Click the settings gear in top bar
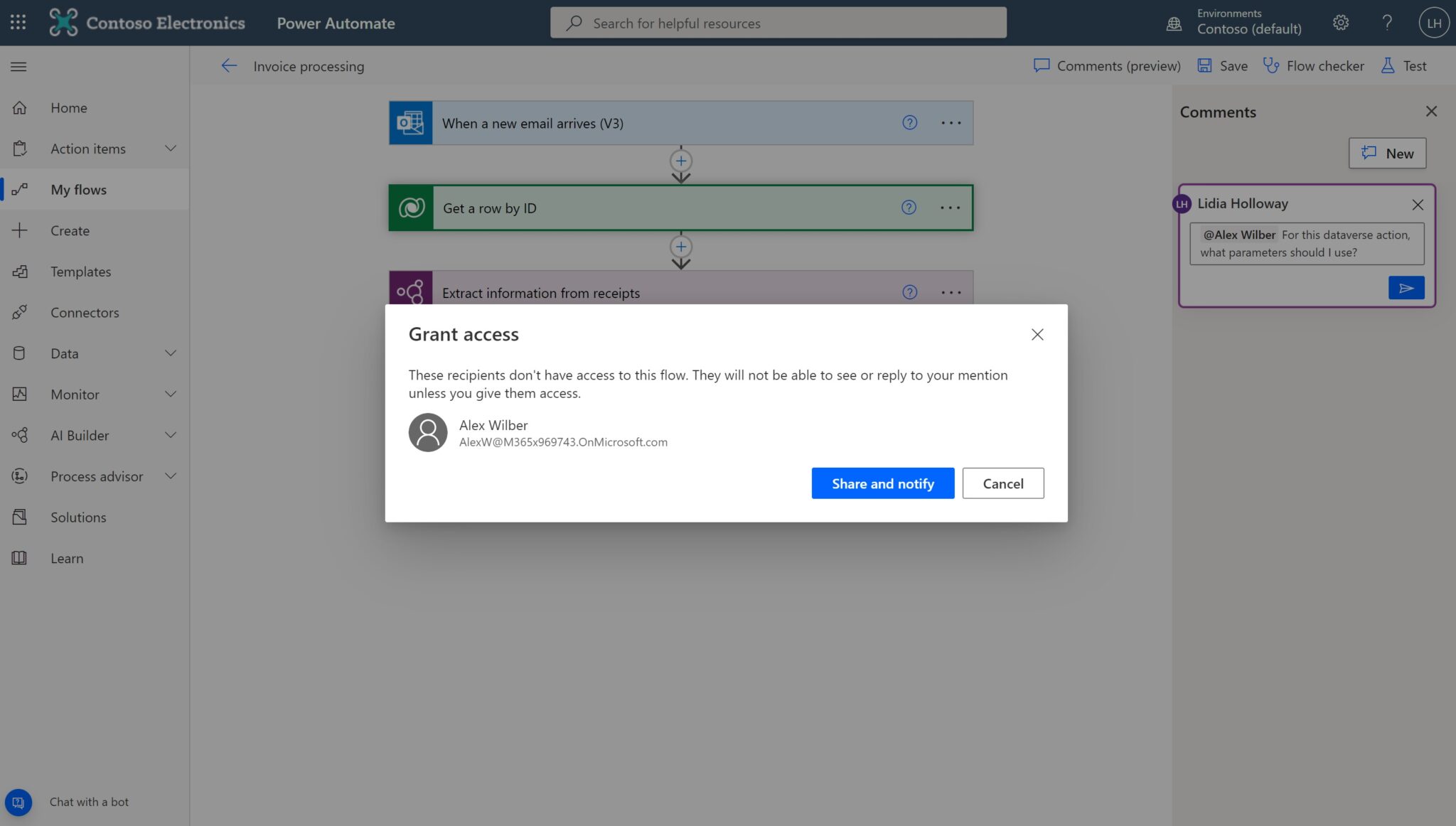Viewport: 1456px width, 826px height. pyautogui.click(x=1340, y=22)
